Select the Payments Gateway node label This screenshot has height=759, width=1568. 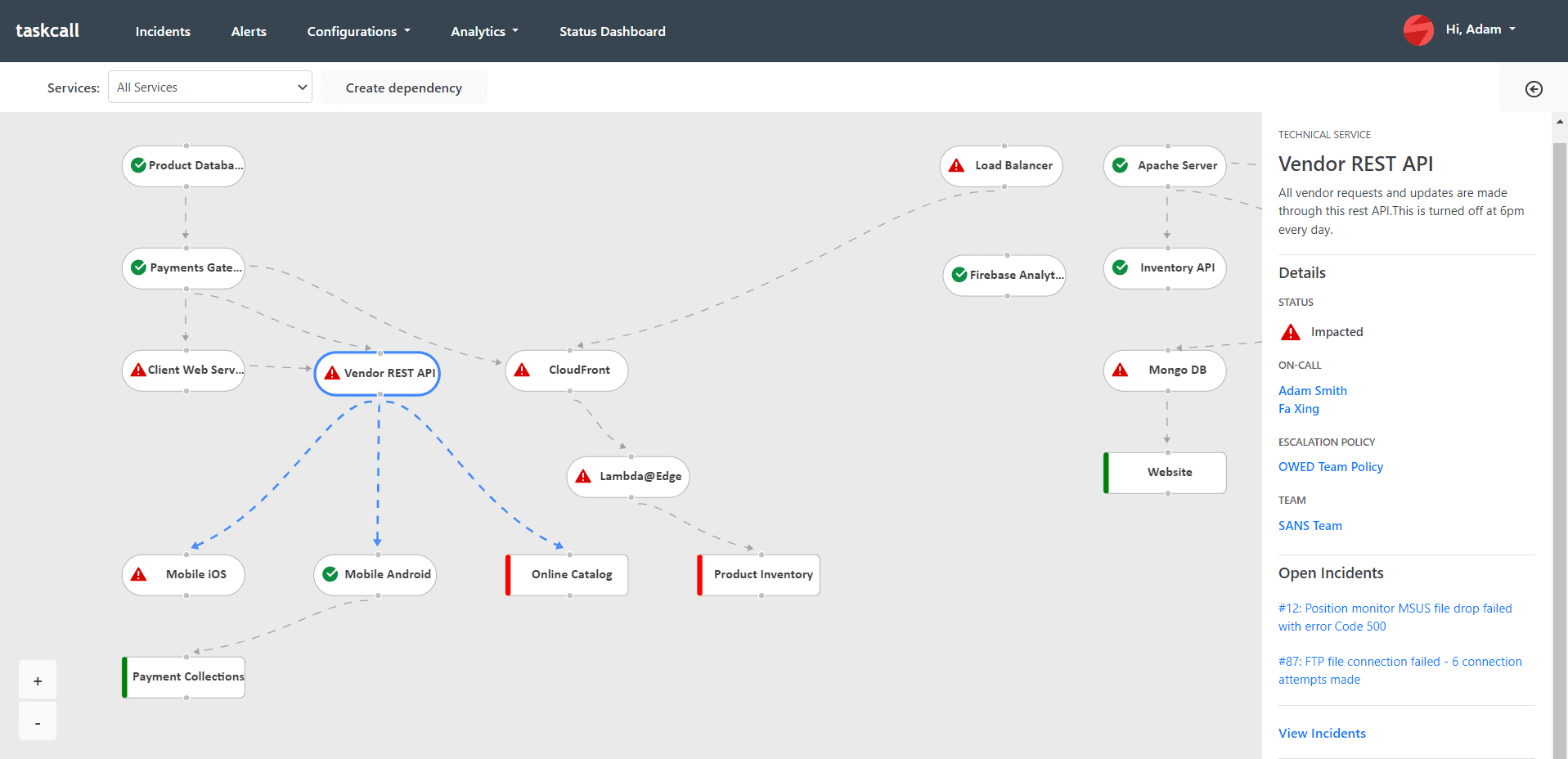pyautogui.click(x=196, y=267)
